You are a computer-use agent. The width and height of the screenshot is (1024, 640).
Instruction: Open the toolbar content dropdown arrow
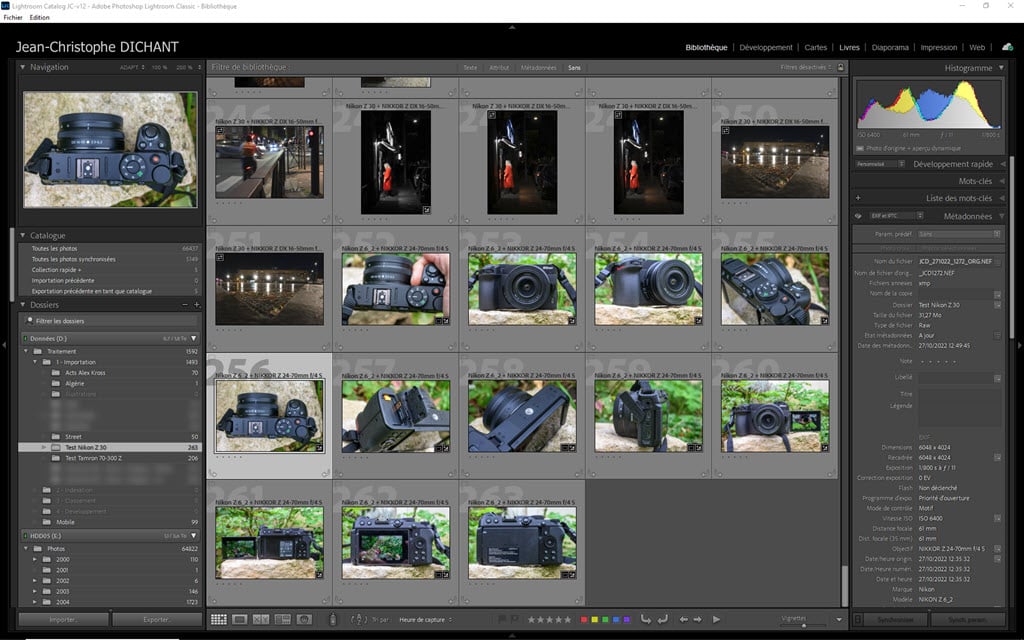839,619
